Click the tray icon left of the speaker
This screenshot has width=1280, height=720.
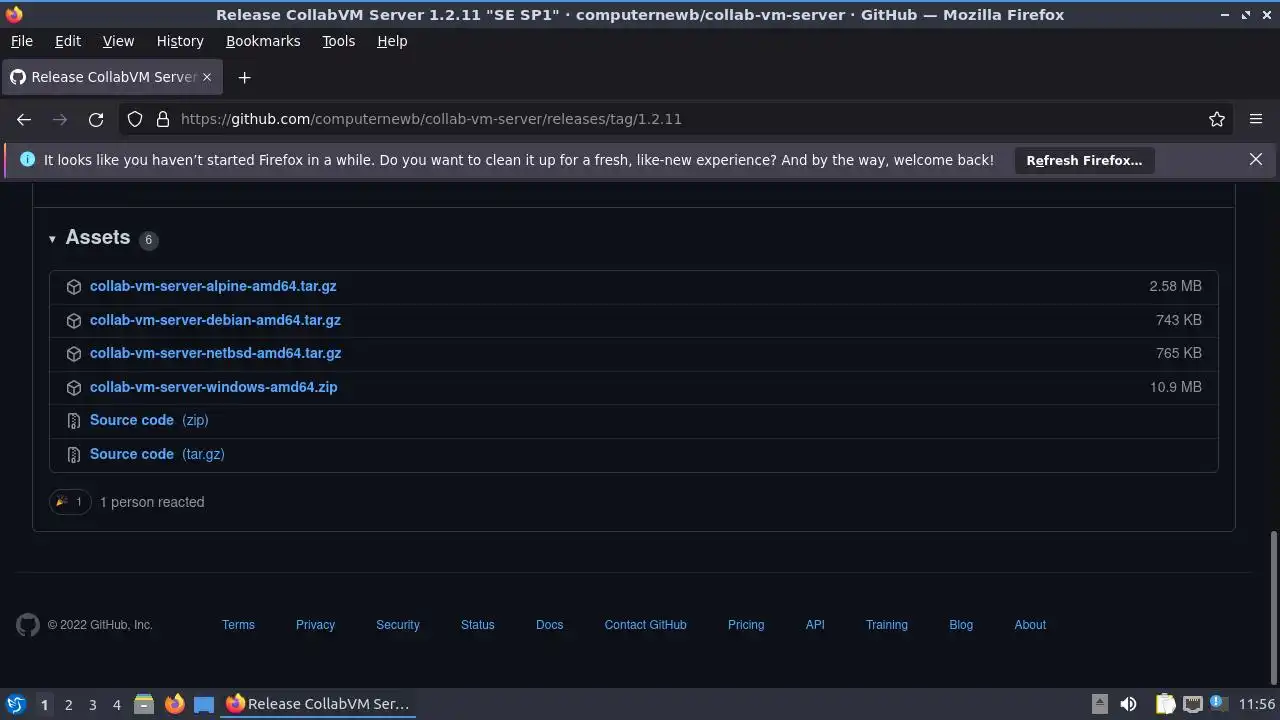tap(1099, 704)
